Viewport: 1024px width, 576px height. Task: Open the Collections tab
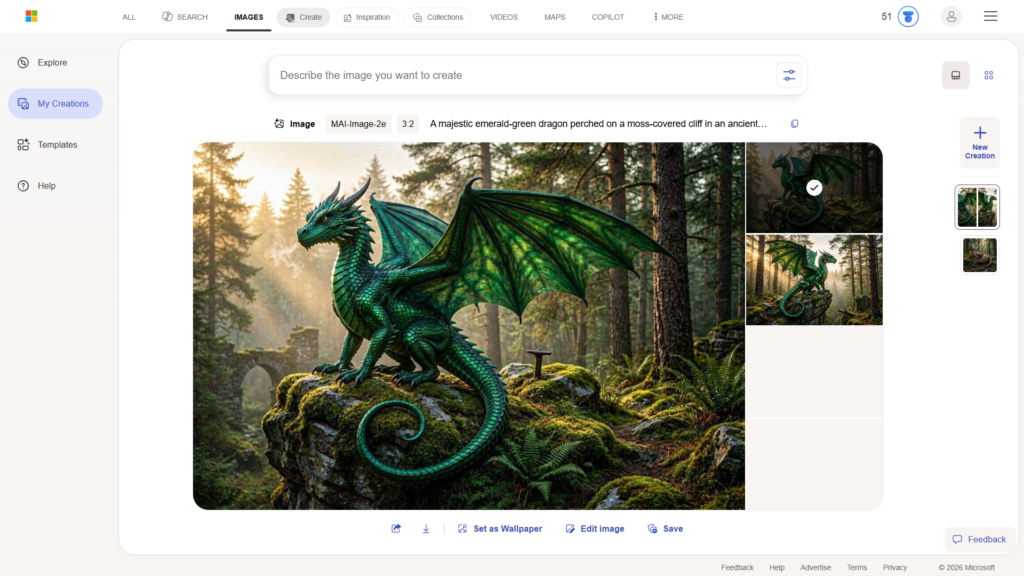438,17
